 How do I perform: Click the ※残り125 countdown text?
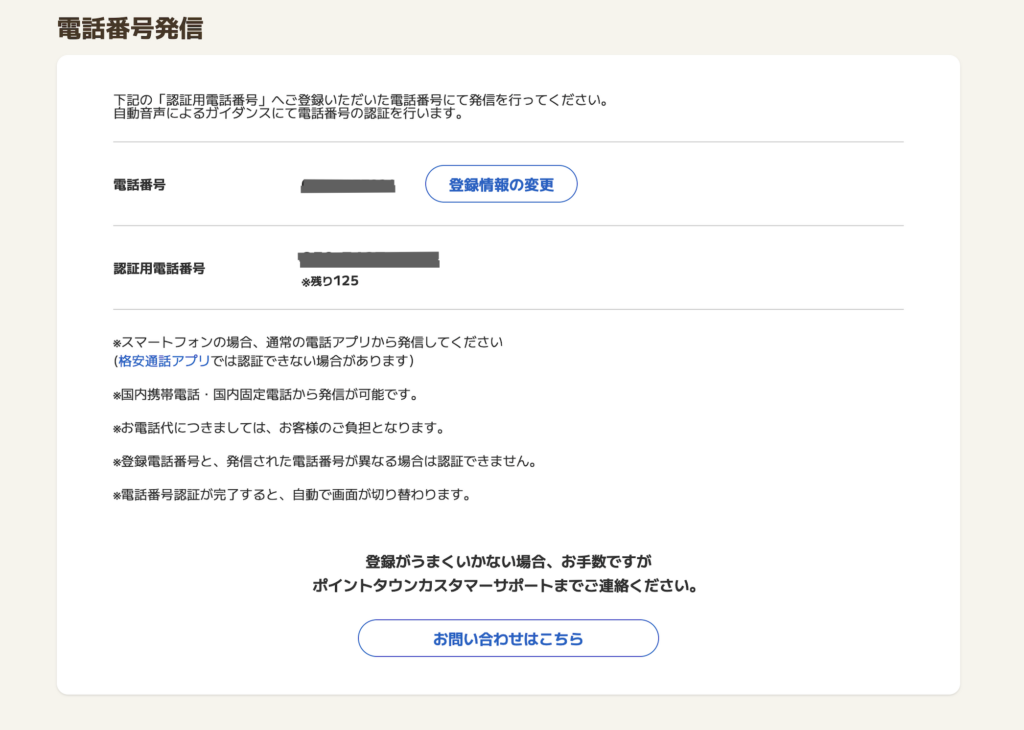(330, 282)
